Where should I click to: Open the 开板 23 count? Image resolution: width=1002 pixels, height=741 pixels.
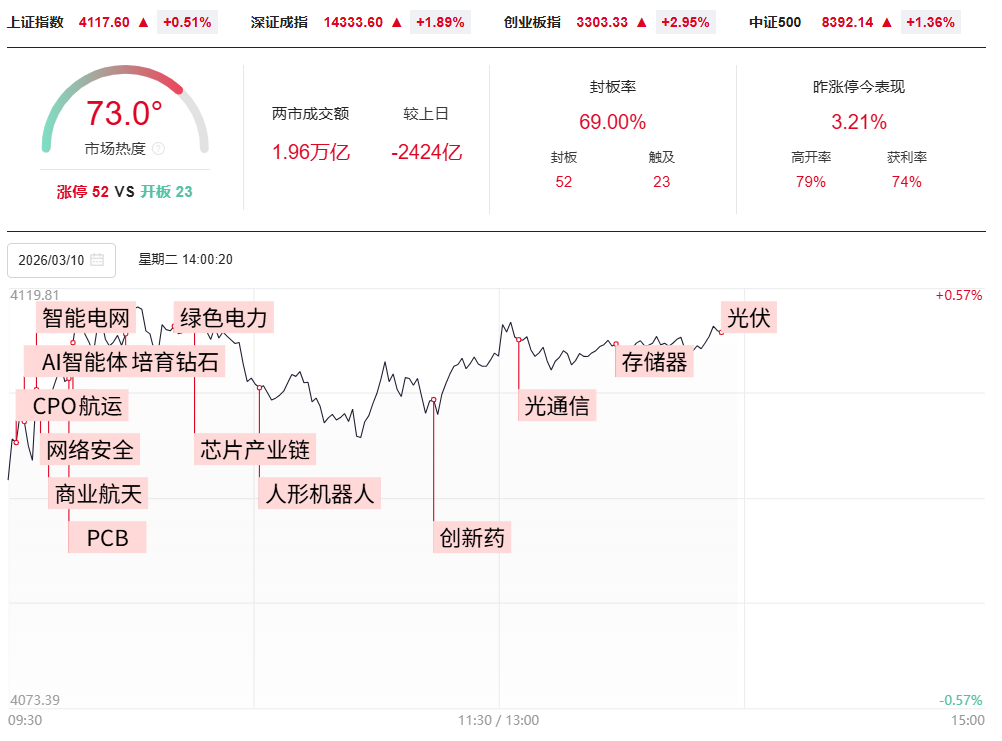[166, 192]
